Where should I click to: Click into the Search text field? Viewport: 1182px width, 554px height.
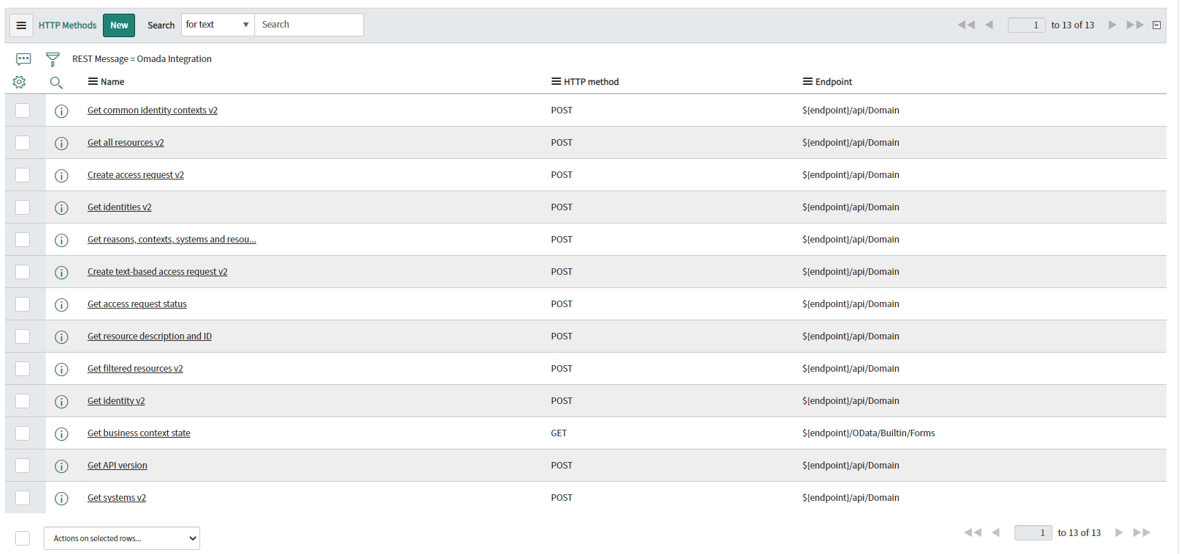(309, 25)
